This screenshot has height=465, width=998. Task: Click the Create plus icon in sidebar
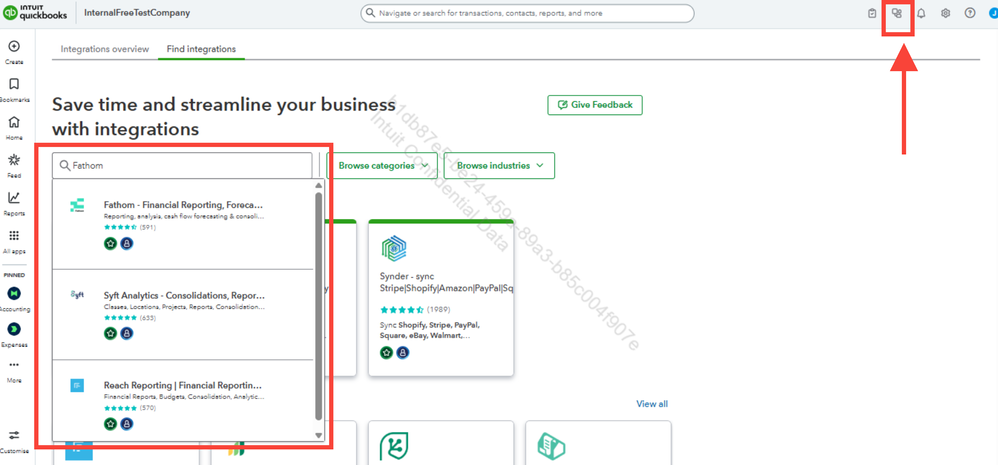coord(14,46)
